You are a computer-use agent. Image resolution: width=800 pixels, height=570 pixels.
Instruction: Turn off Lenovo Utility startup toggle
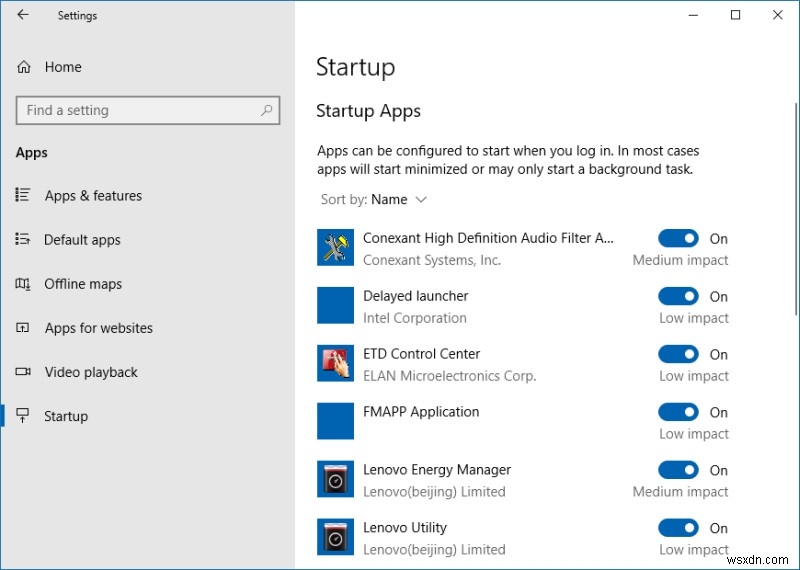coord(678,528)
